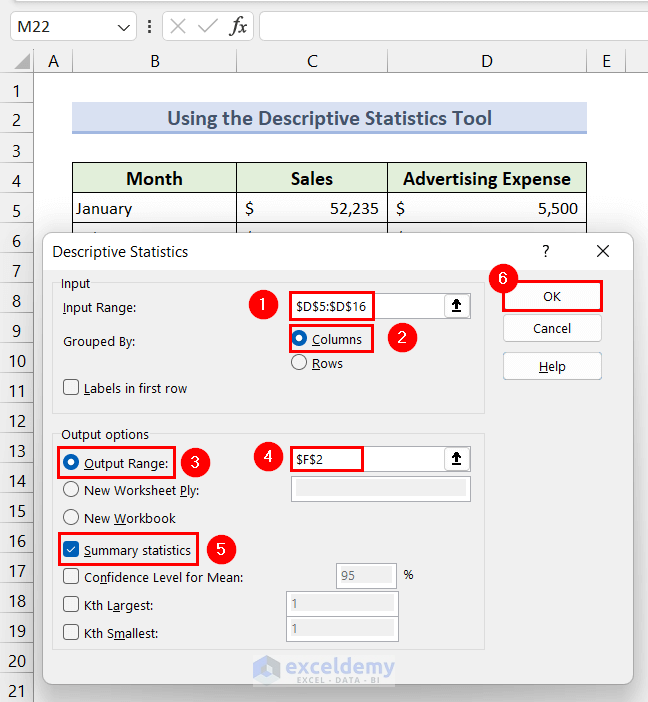Click the Sales header cell
Viewport: 648px width, 702px height.
(x=312, y=179)
